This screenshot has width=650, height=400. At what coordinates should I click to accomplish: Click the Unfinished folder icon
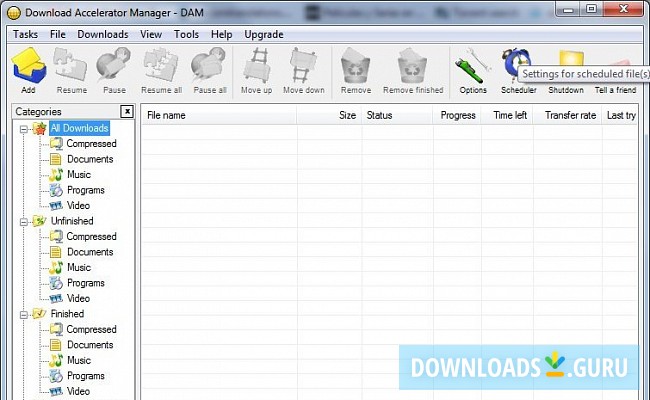[x=39, y=221]
